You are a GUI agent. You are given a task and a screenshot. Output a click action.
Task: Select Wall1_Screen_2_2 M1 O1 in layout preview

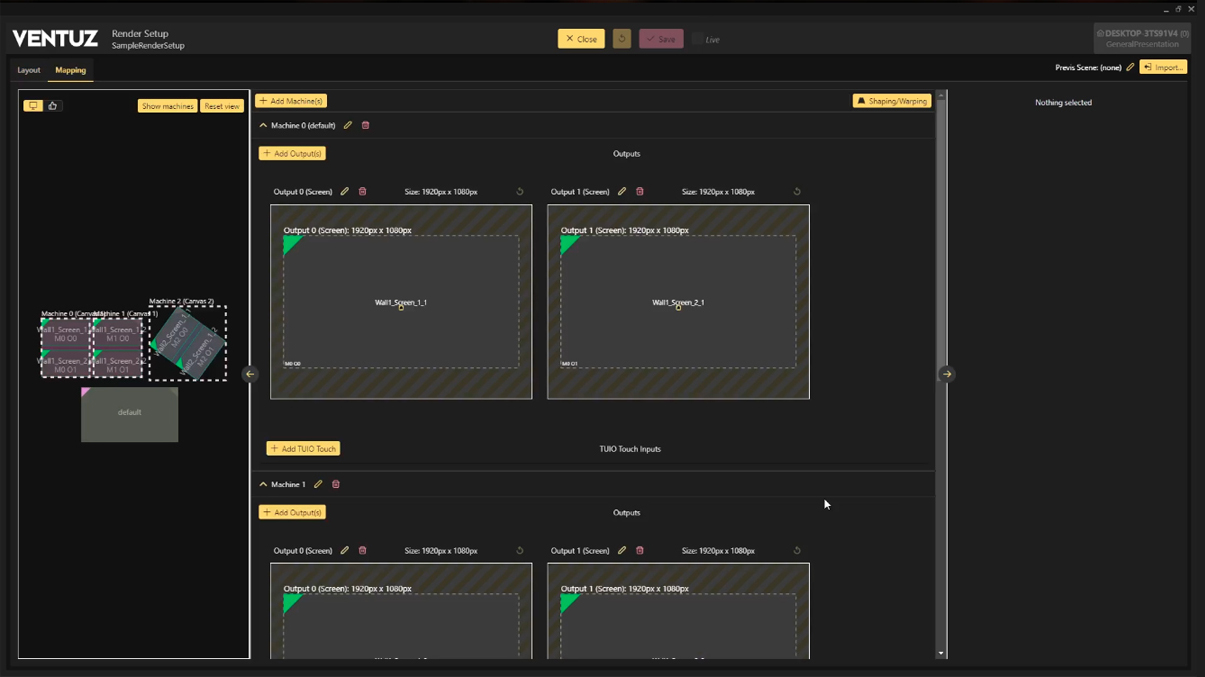pyautogui.click(x=118, y=364)
